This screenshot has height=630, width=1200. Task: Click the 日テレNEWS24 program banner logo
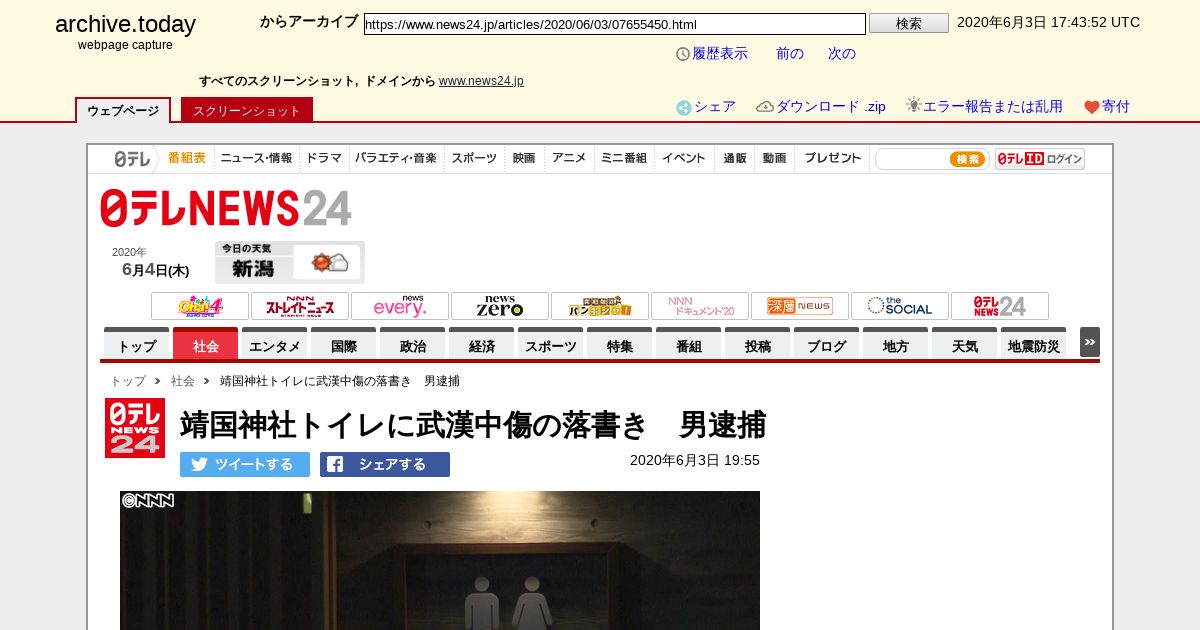(1000, 306)
